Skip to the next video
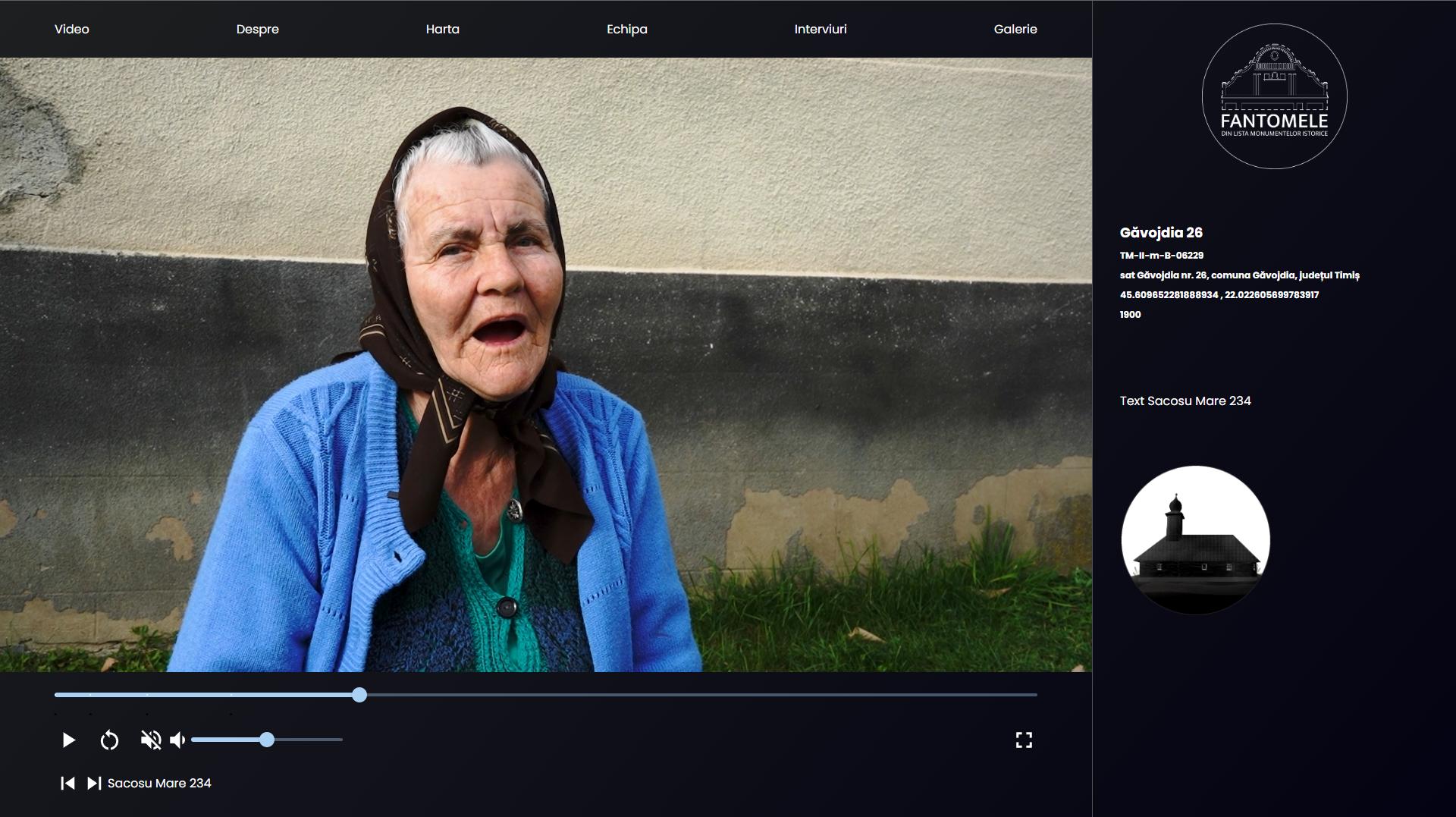The width and height of the screenshot is (1456, 817). coord(94,783)
